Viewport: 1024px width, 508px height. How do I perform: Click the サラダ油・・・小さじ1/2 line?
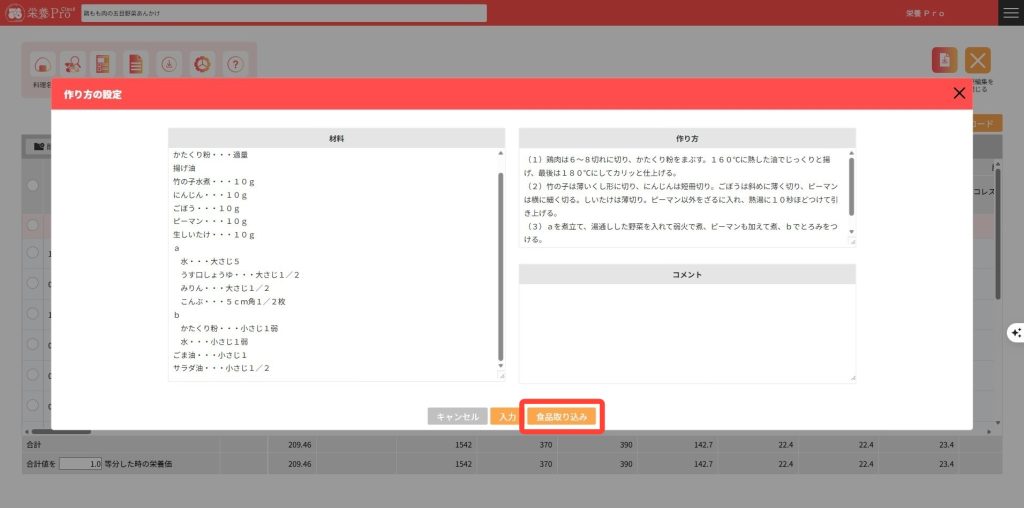[221, 368]
